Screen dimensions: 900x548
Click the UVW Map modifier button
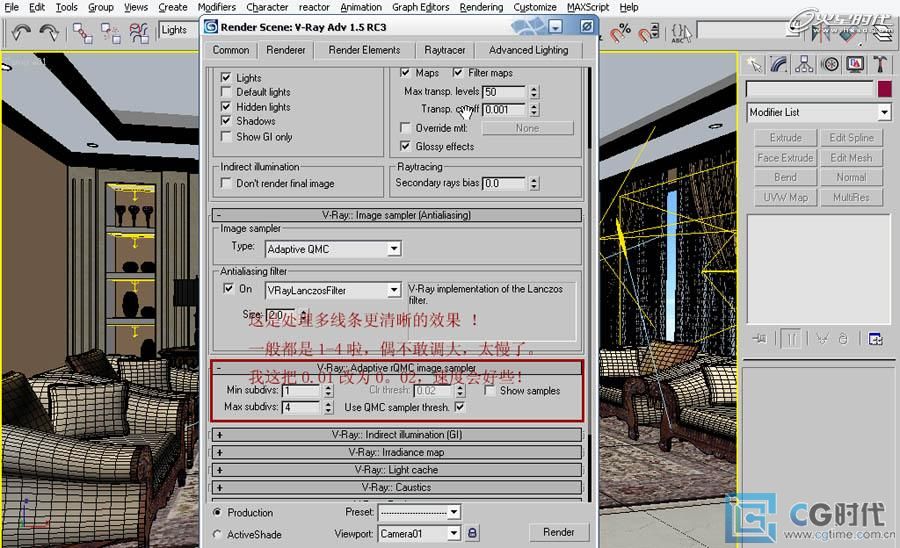tap(785, 197)
